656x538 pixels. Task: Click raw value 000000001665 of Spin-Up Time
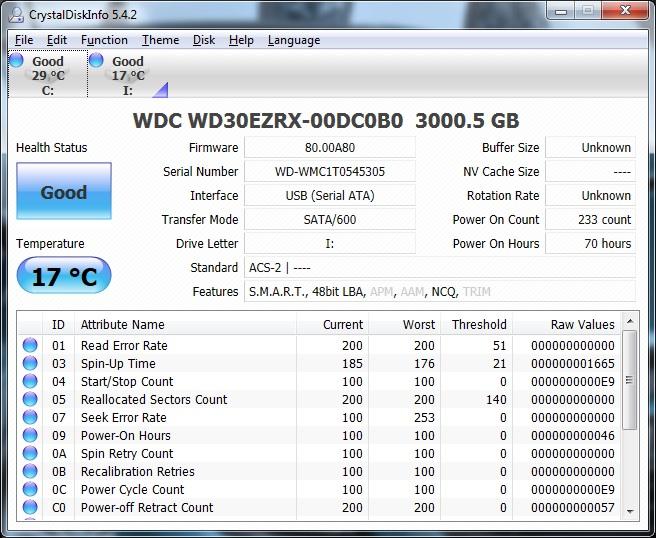573,364
